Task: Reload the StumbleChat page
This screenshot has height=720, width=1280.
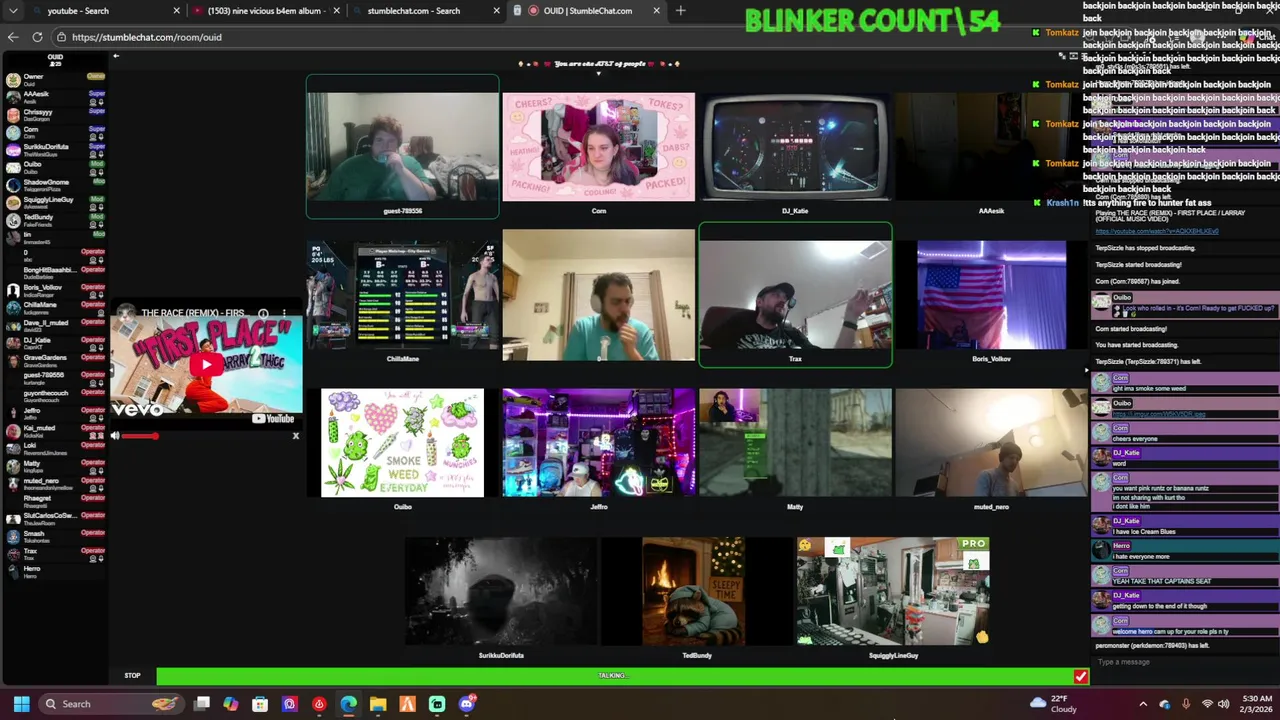Action: 37,37
